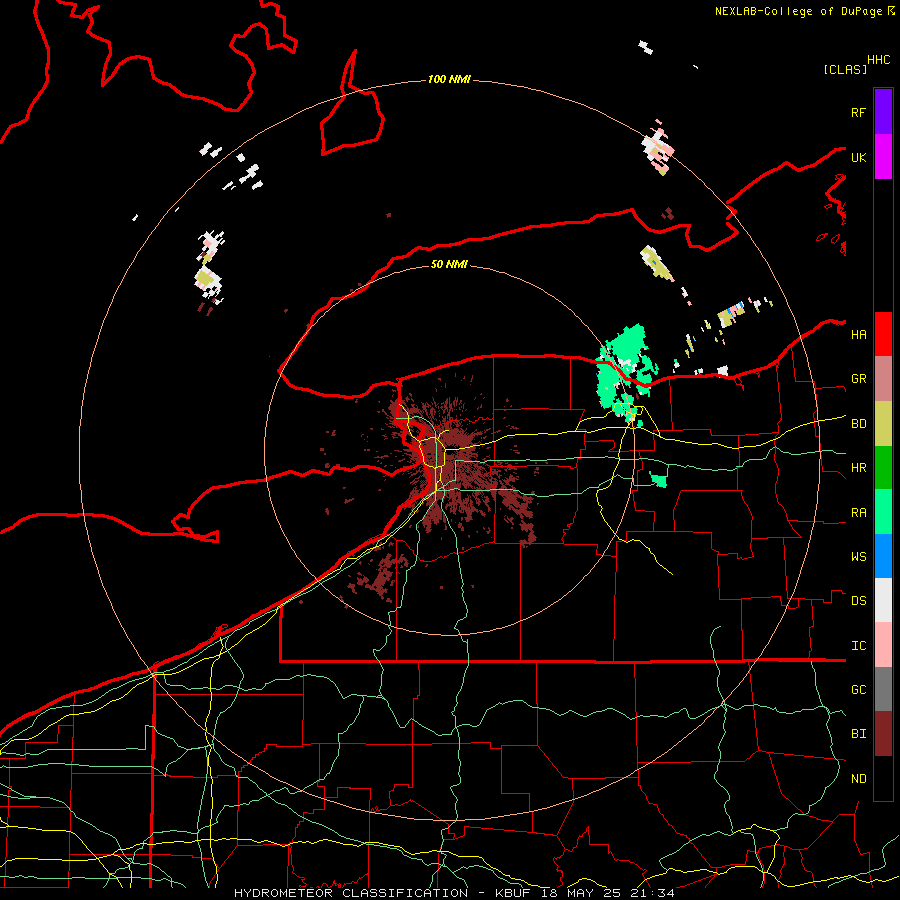Select the BD big drops color swatch
Screen dimensions: 900x900
point(883,424)
